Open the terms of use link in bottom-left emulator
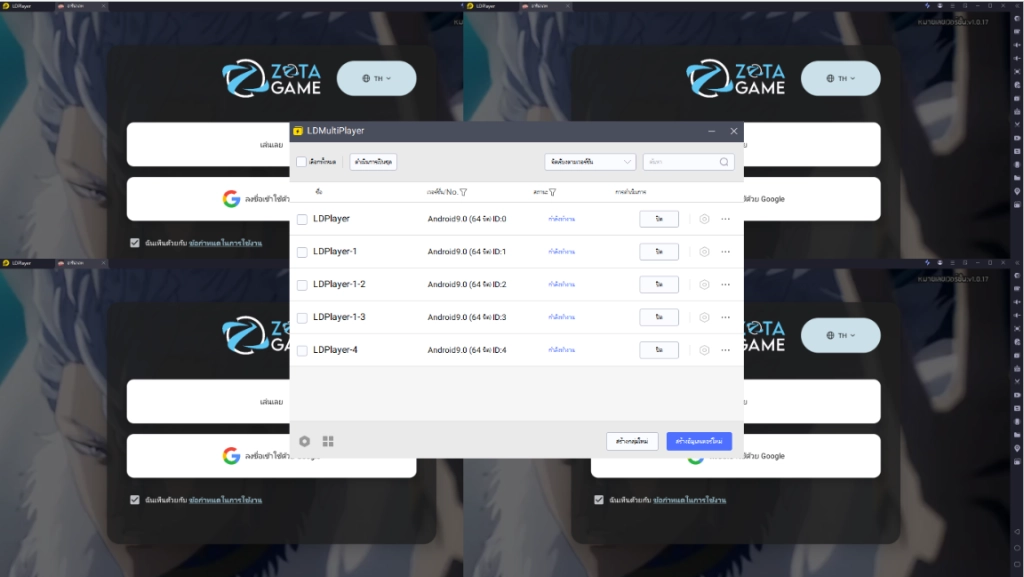The width and height of the screenshot is (1024, 577). click(x=225, y=500)
